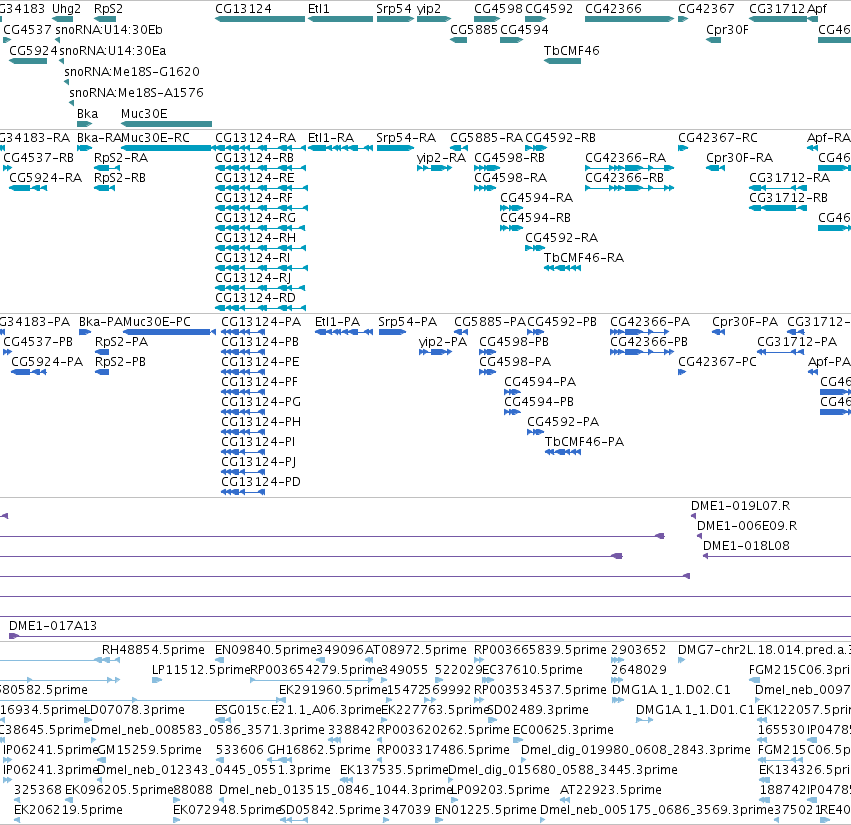851x825 pixels.
Task: Open the Srp54 gene label
Action: click(393, 9)
